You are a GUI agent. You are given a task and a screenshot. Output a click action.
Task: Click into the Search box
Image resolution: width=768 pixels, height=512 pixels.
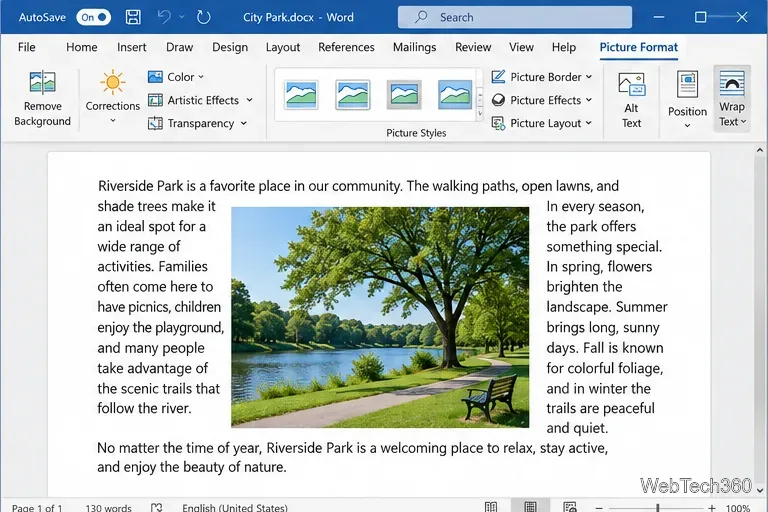515,17
